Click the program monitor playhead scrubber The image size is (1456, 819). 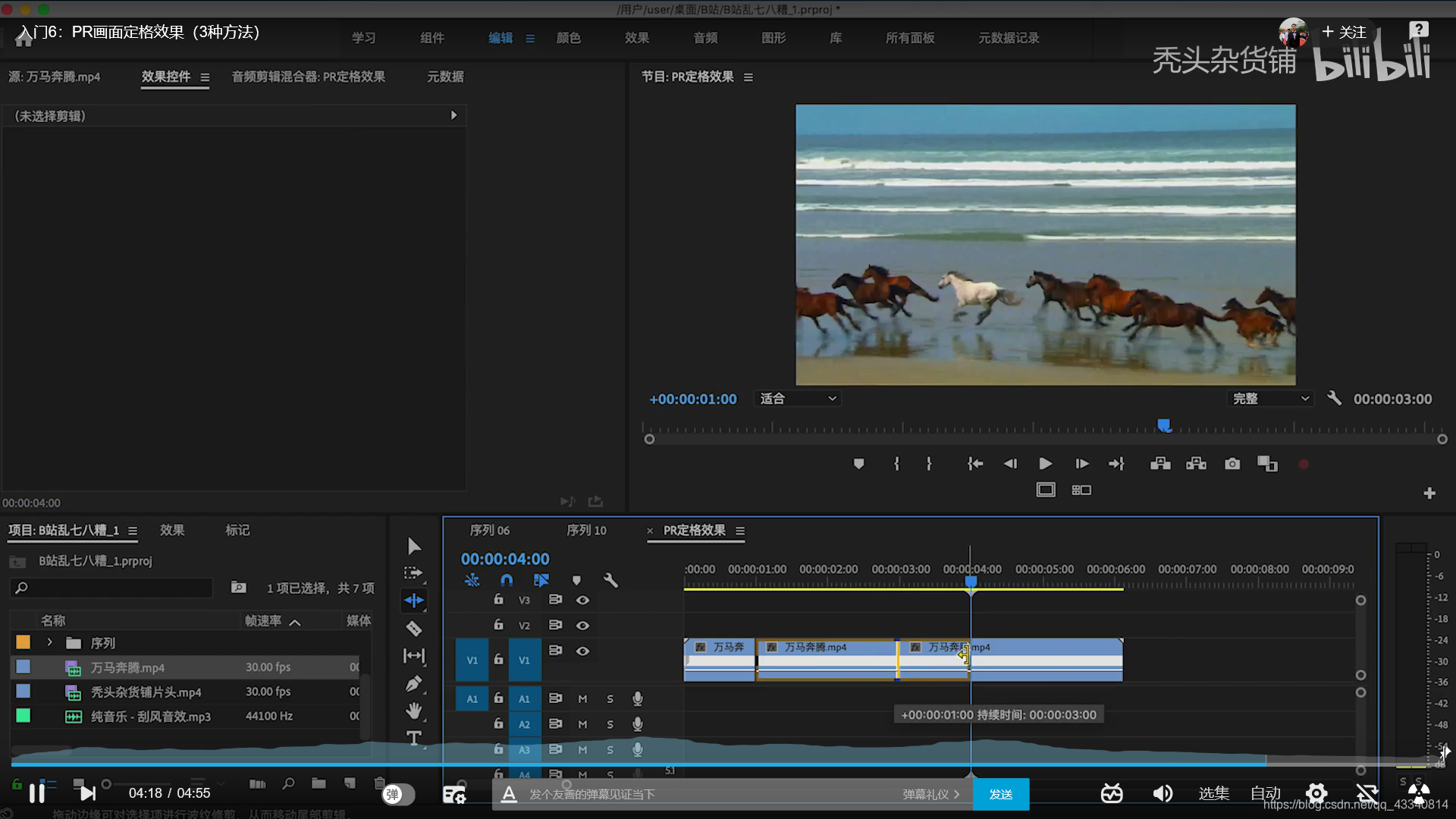coord(1164,425)
